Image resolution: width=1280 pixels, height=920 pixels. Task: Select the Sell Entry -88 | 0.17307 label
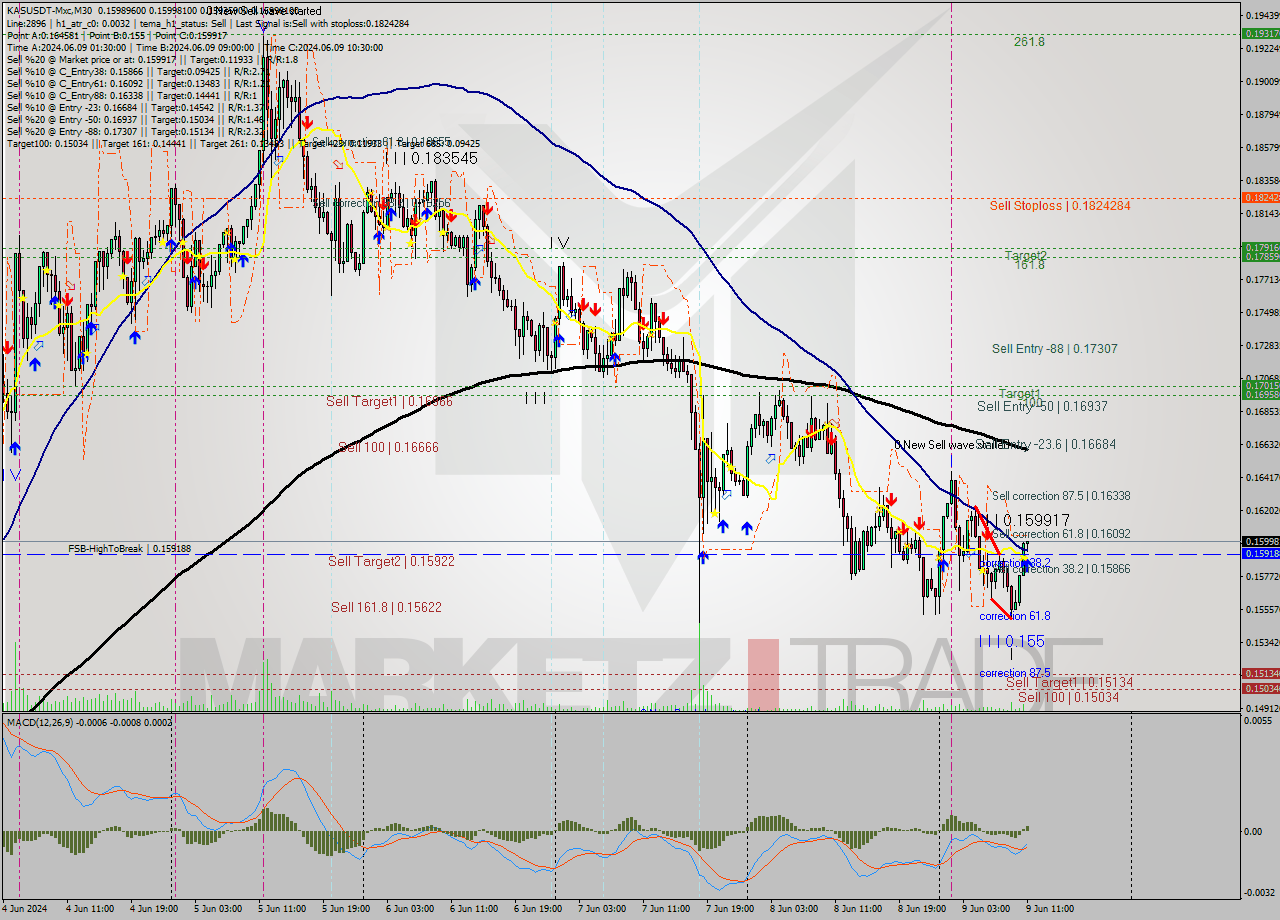point(1054,349)
